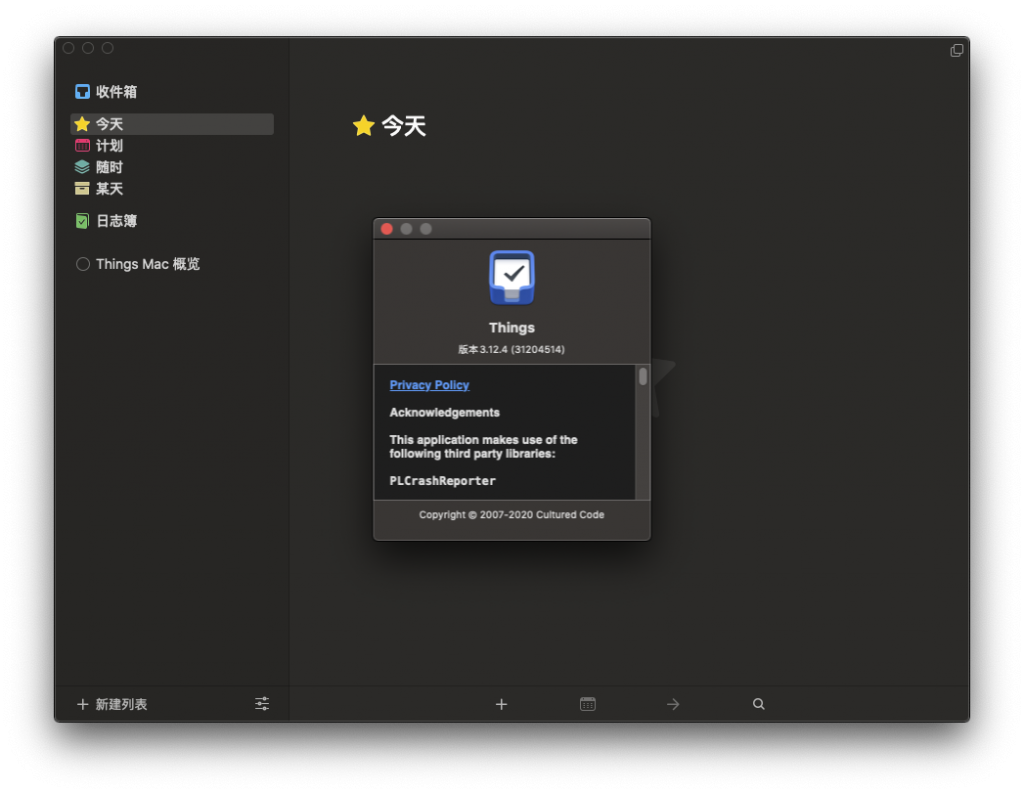Click the blue inbox icon
1024x794 pixels.
coord(82,91)
